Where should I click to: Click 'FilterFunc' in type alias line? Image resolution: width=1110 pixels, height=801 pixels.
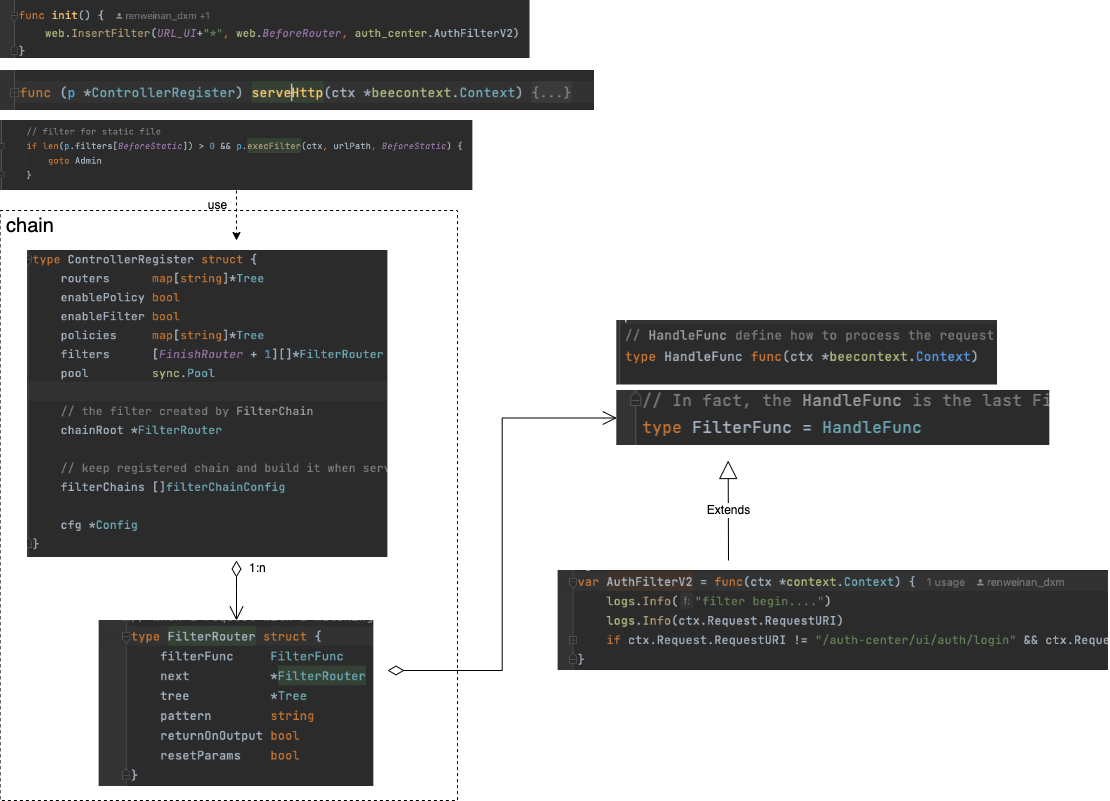click(741, 427)
